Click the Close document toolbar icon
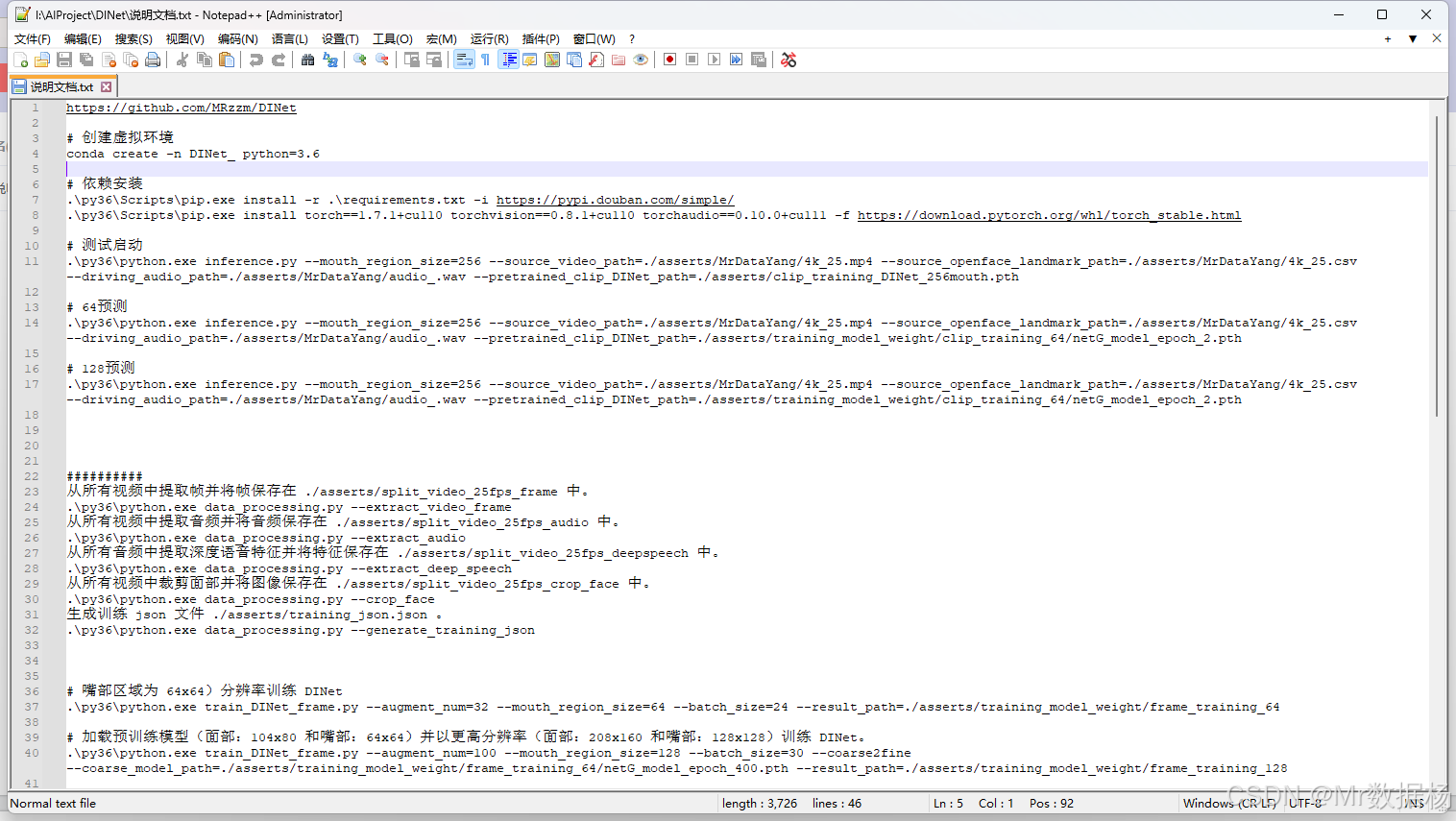The height and width of the screenshot is (821, 1456). click(x=109, y=60)
